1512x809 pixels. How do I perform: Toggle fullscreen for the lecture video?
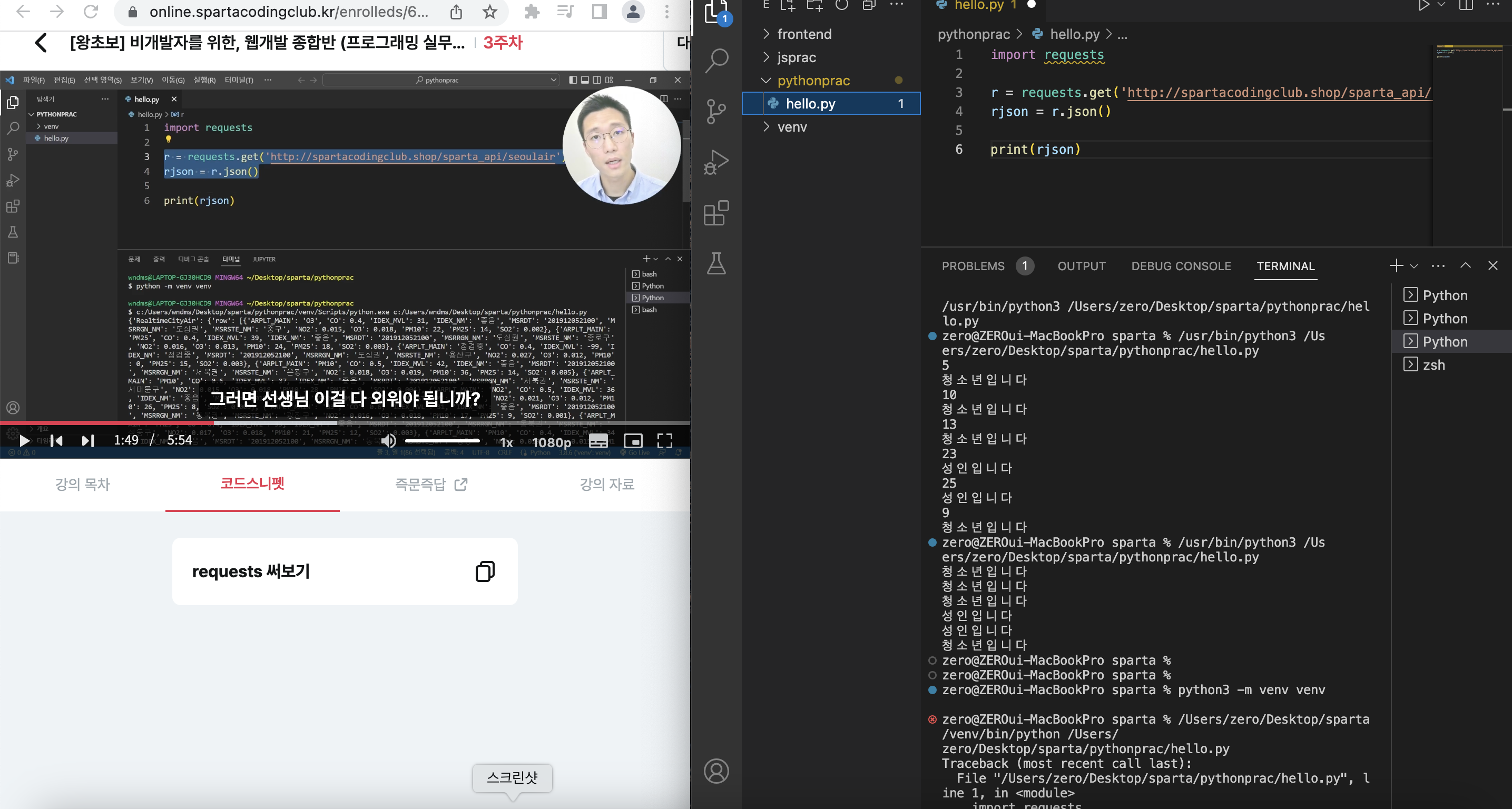(665, 441)
